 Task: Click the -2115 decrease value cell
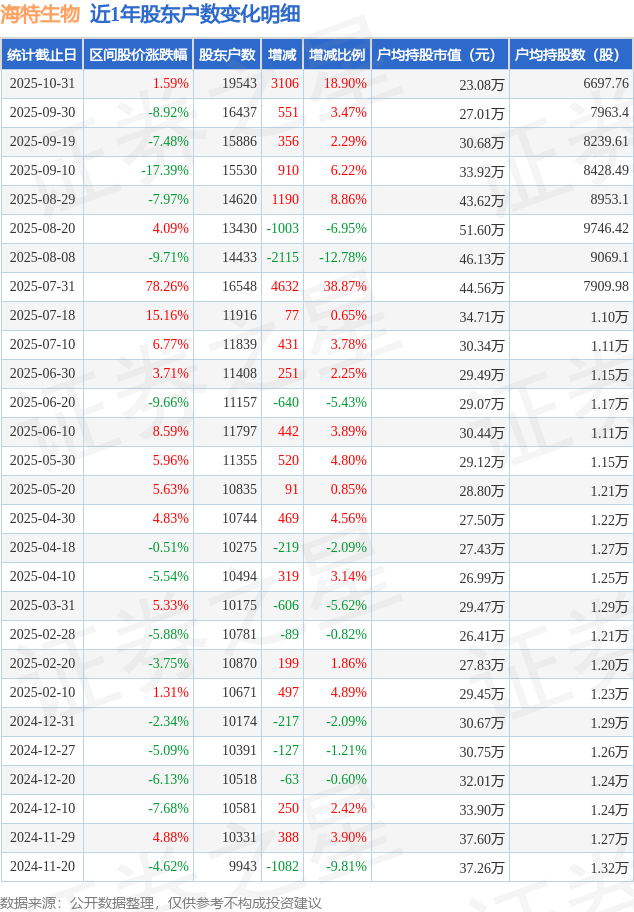coord(282,258)
